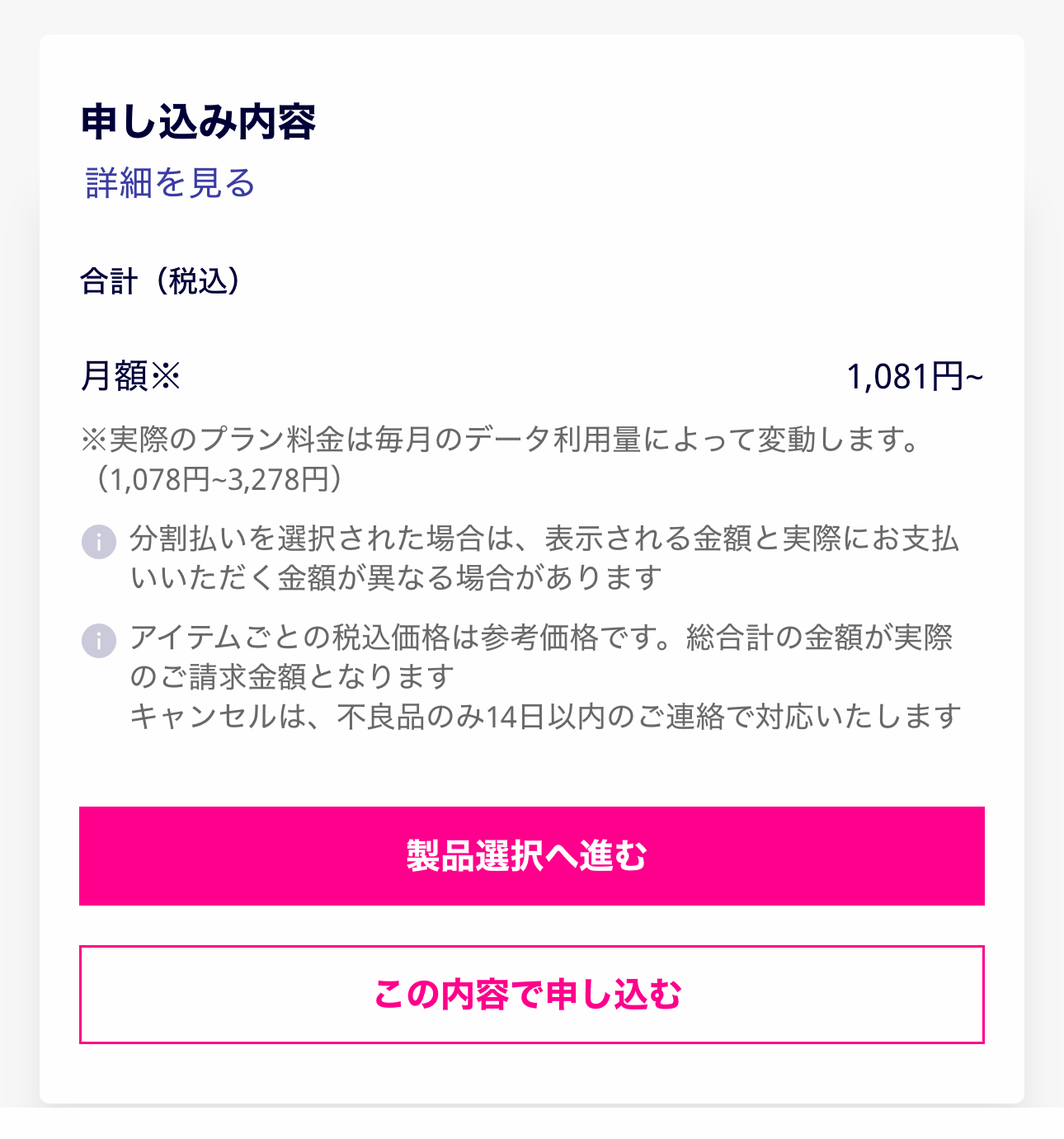Open the 詳細を見る details link
The image size is (1064, 1139).
point(171,182)
